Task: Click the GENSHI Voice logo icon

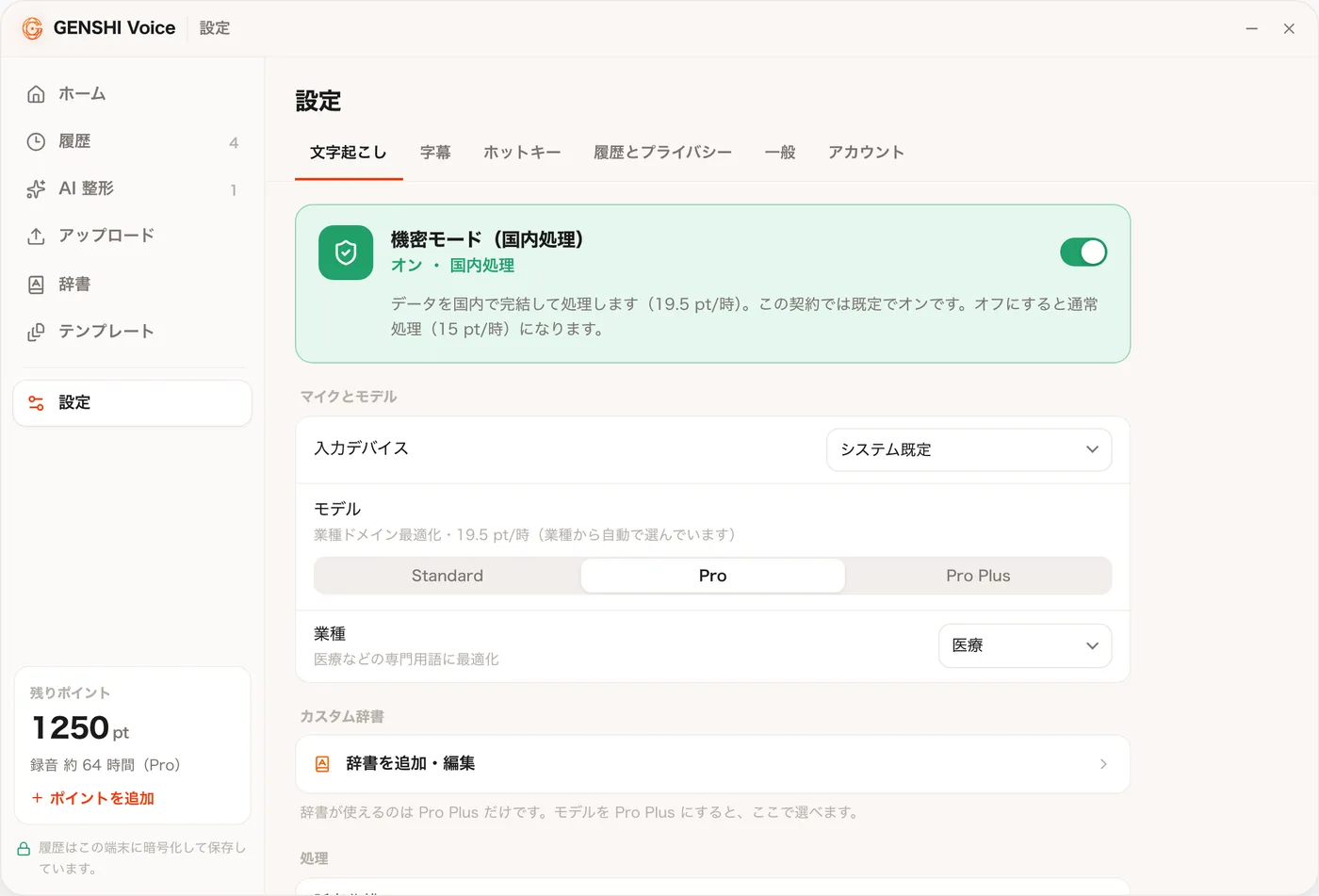Action: (x=32, y=28)
